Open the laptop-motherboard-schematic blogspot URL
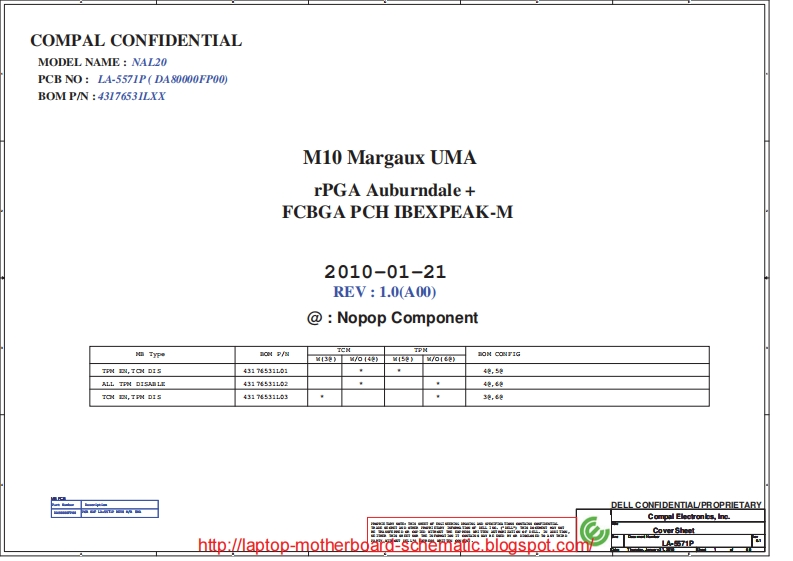Viewport: 793px width, 561px height. [x=395, y=546]
